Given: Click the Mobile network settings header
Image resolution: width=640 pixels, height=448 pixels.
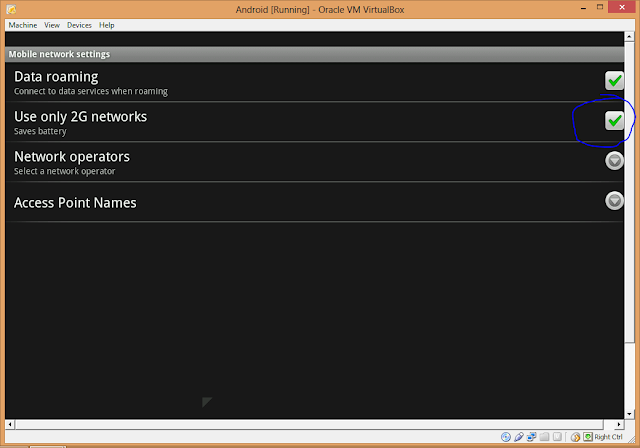Looking at the screenshot, I should tap(314, 54).
